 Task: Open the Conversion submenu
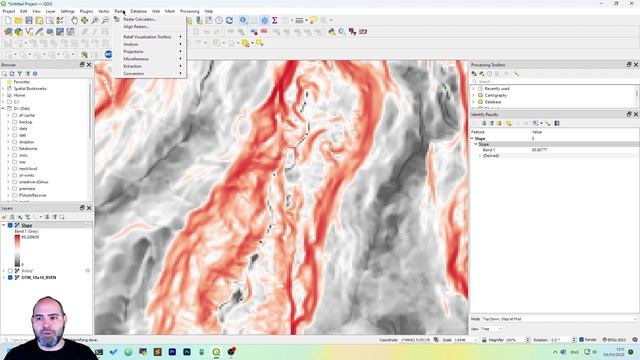pyautogui.click(x=133, y=73)
